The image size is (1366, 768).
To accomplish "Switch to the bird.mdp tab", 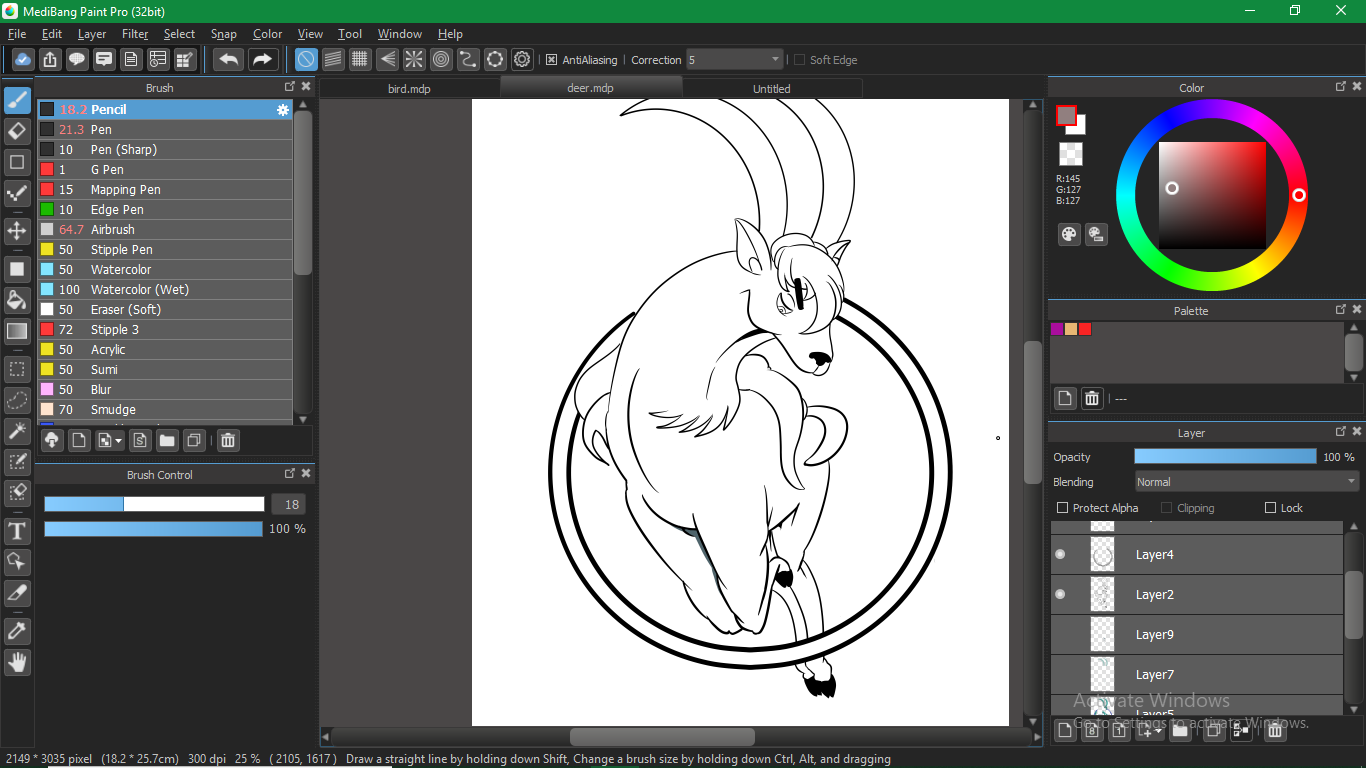I will pos(409,89).
